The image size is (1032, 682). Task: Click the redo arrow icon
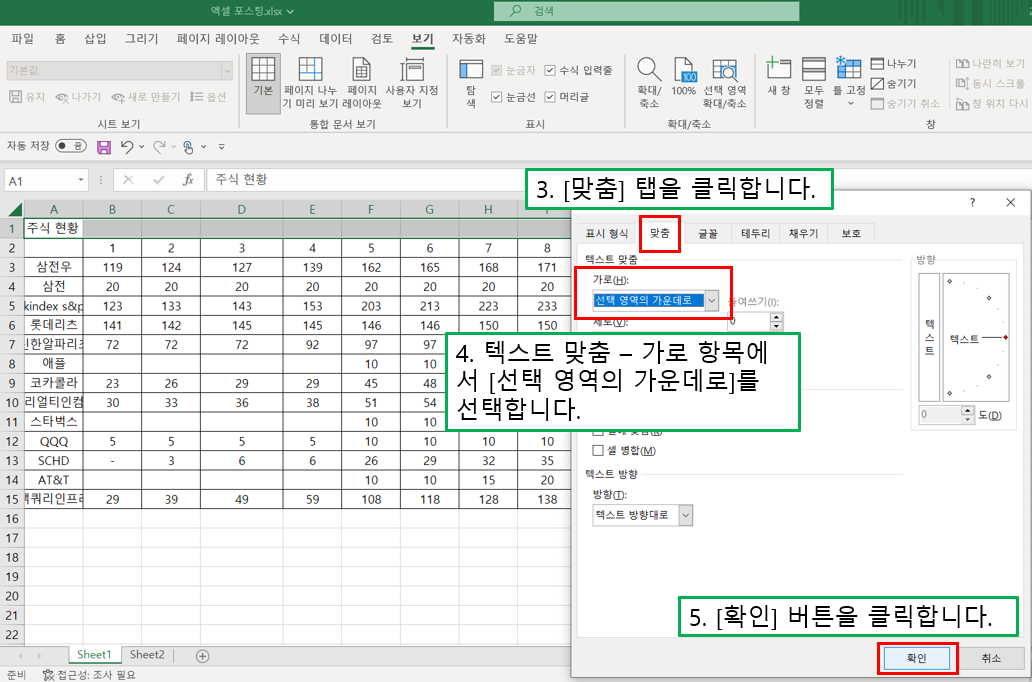pyautogui.click(x=159, y=147)
